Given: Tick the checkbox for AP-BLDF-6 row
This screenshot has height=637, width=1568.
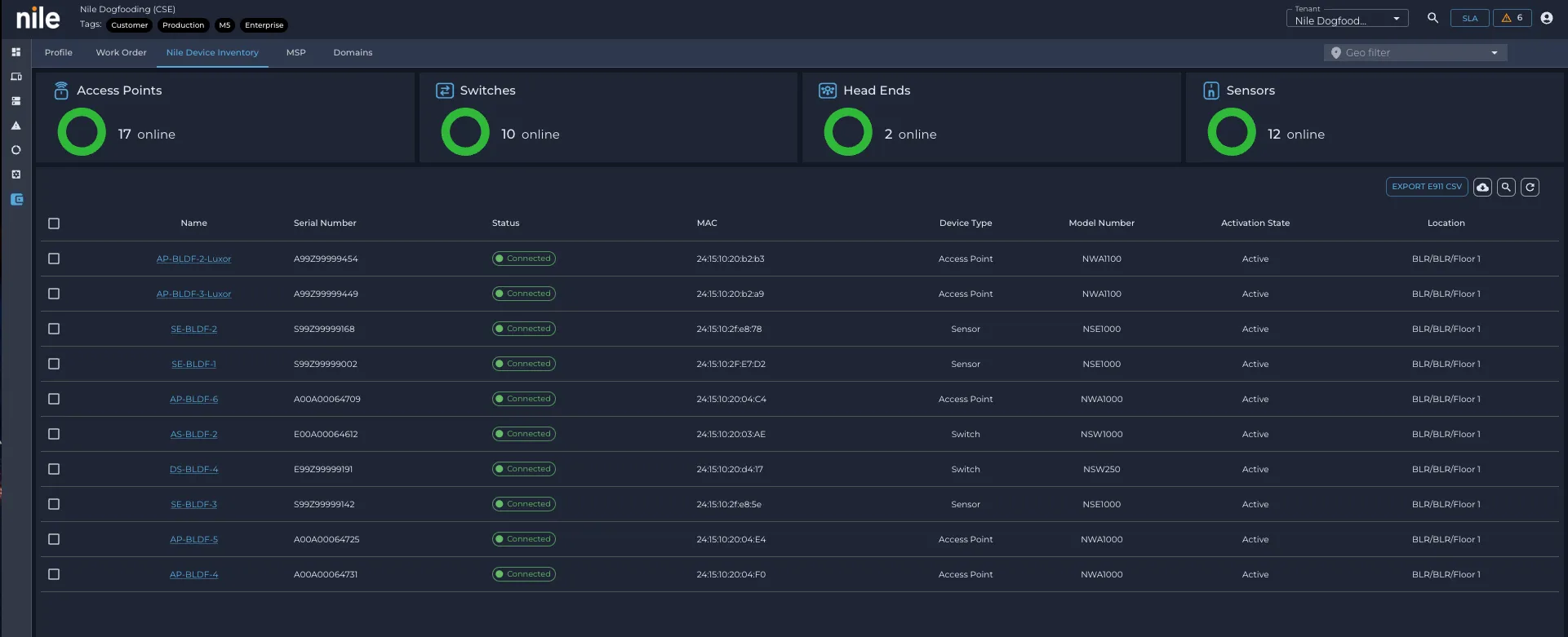Looking at the screenshot, I should click(x=54, y=399).
